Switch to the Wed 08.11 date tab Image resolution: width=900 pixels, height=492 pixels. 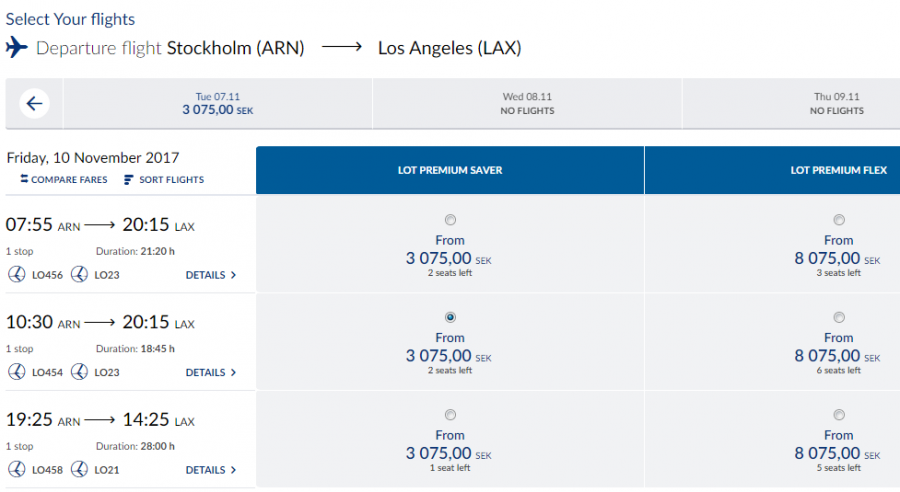[527, 104]
